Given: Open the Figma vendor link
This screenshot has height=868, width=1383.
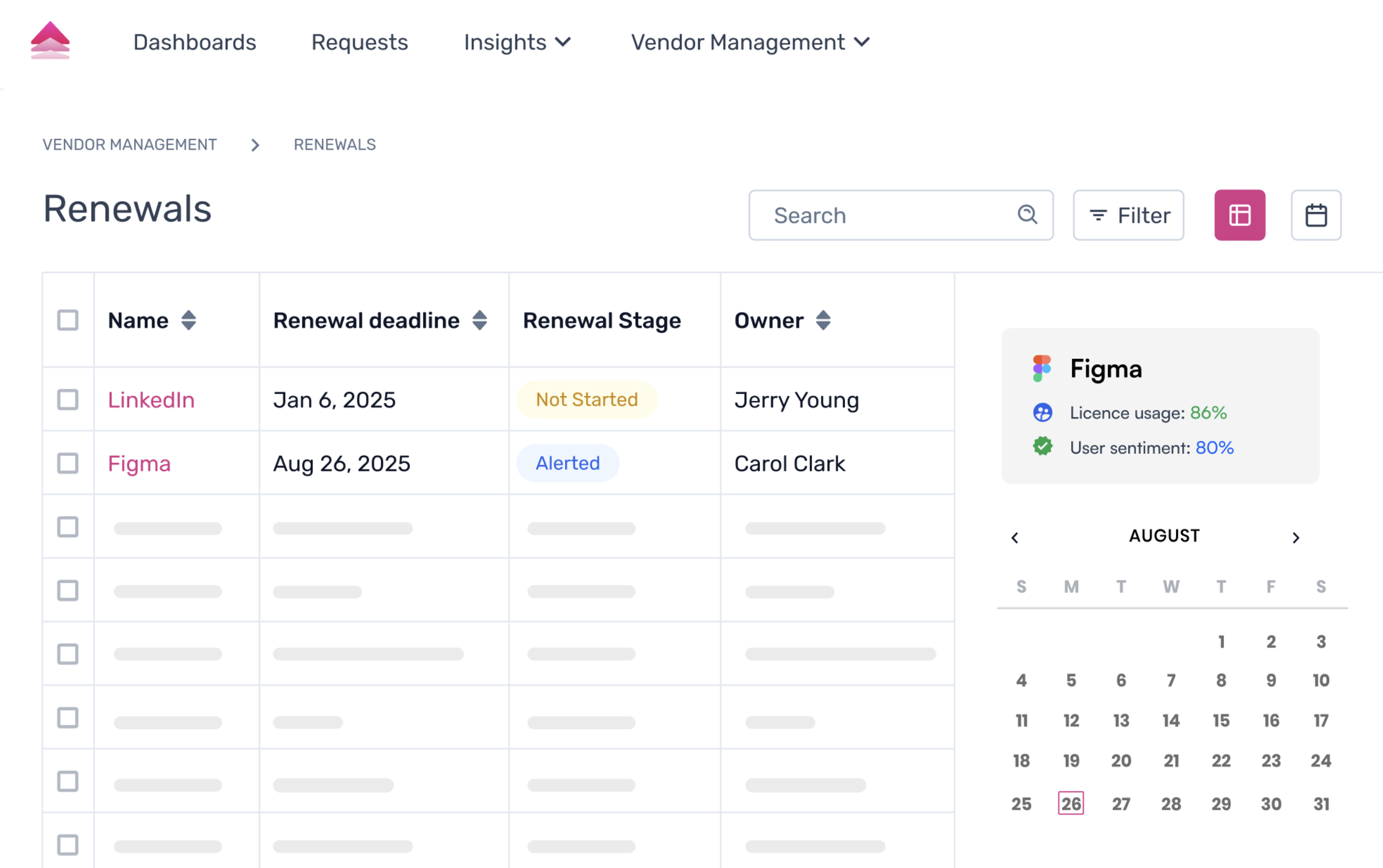Looking at the screenshot, I should click(139, 464).
